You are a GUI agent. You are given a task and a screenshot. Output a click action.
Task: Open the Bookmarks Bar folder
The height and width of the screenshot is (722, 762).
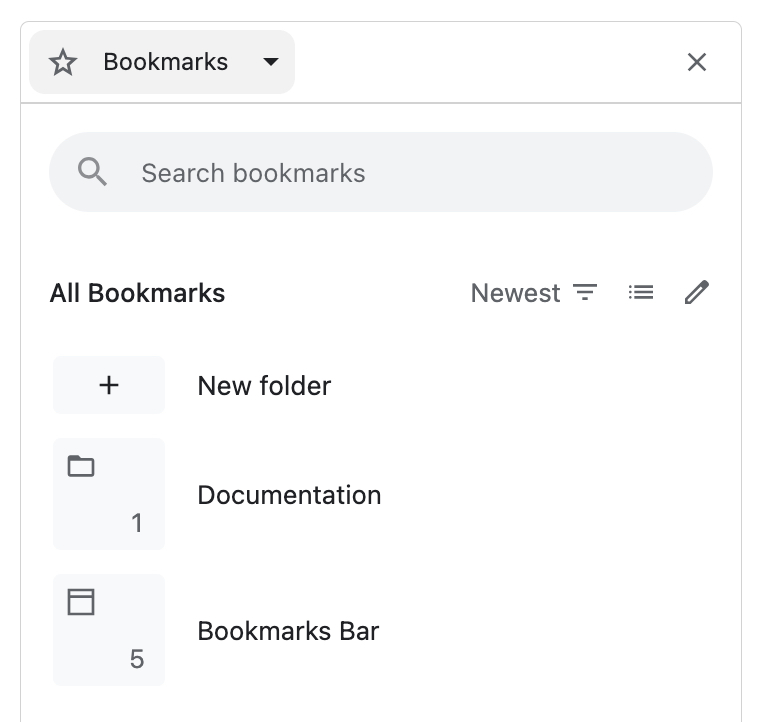tap(381, 630)
